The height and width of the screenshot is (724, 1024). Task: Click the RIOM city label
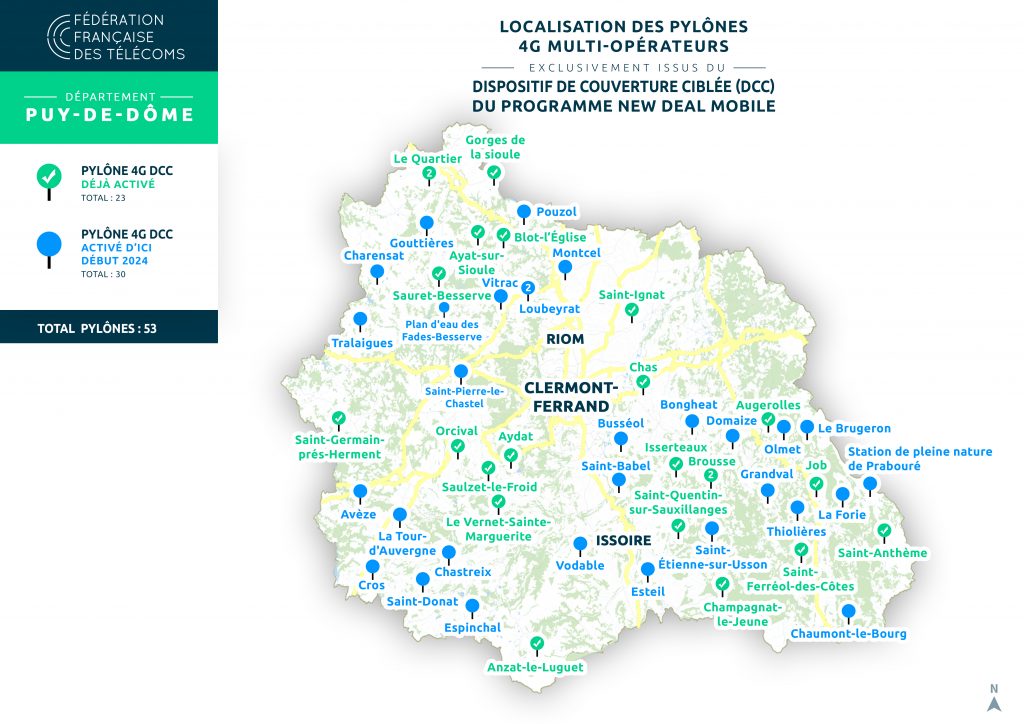pyautogui.click(x=565, y=339)
